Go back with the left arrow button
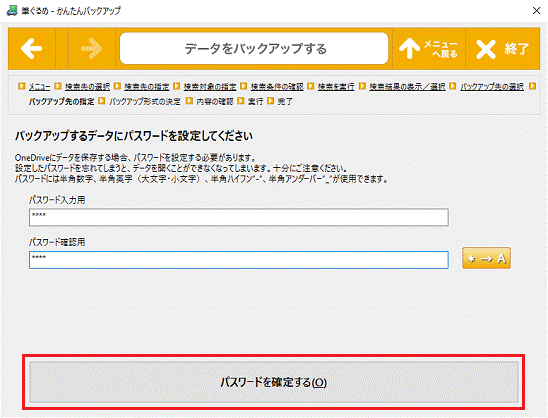Screen dimensions: 548x418 32,49
